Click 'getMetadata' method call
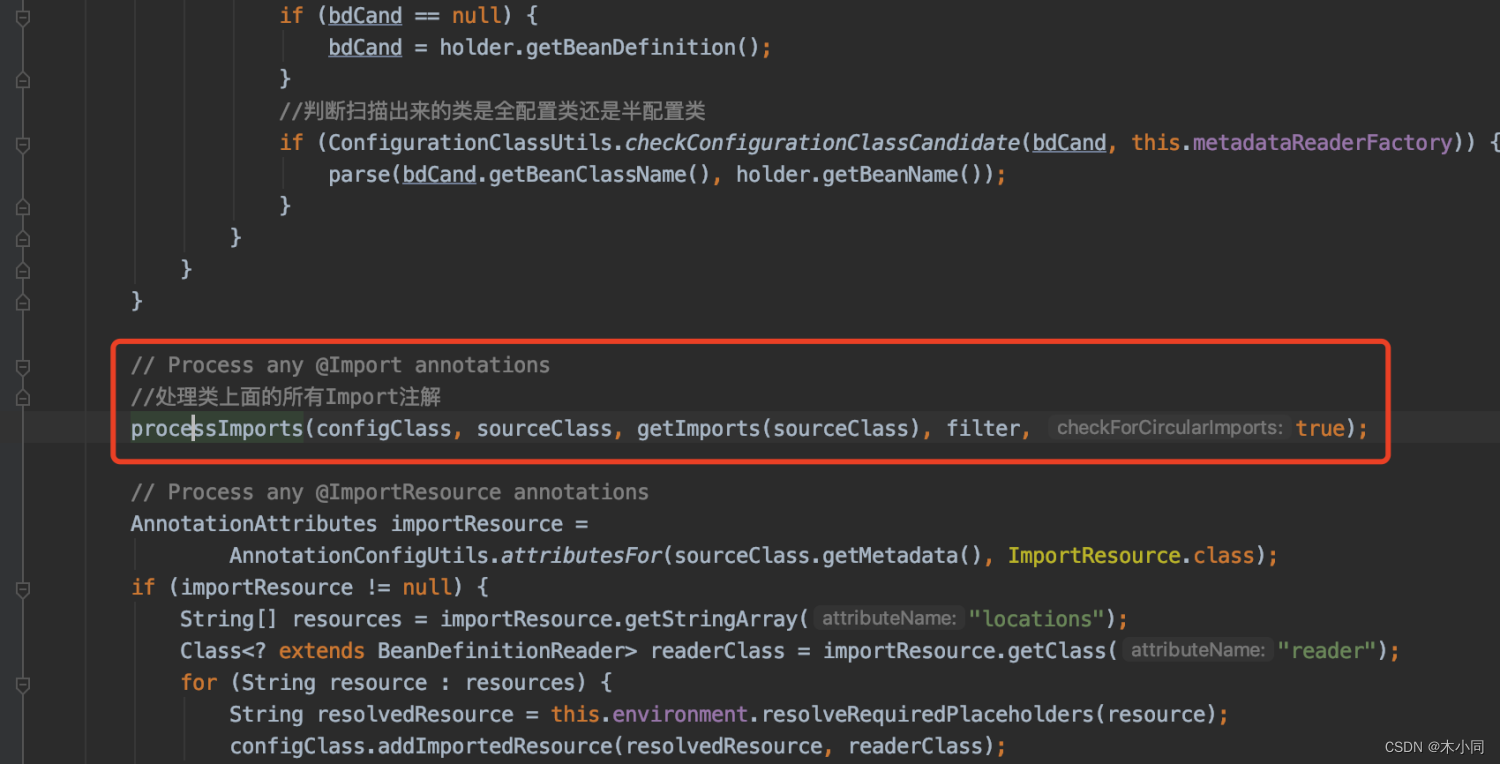 [890, 555]
